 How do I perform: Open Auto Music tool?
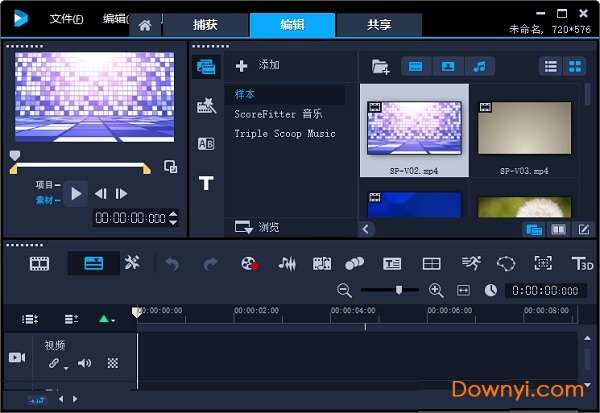(322, 263)
